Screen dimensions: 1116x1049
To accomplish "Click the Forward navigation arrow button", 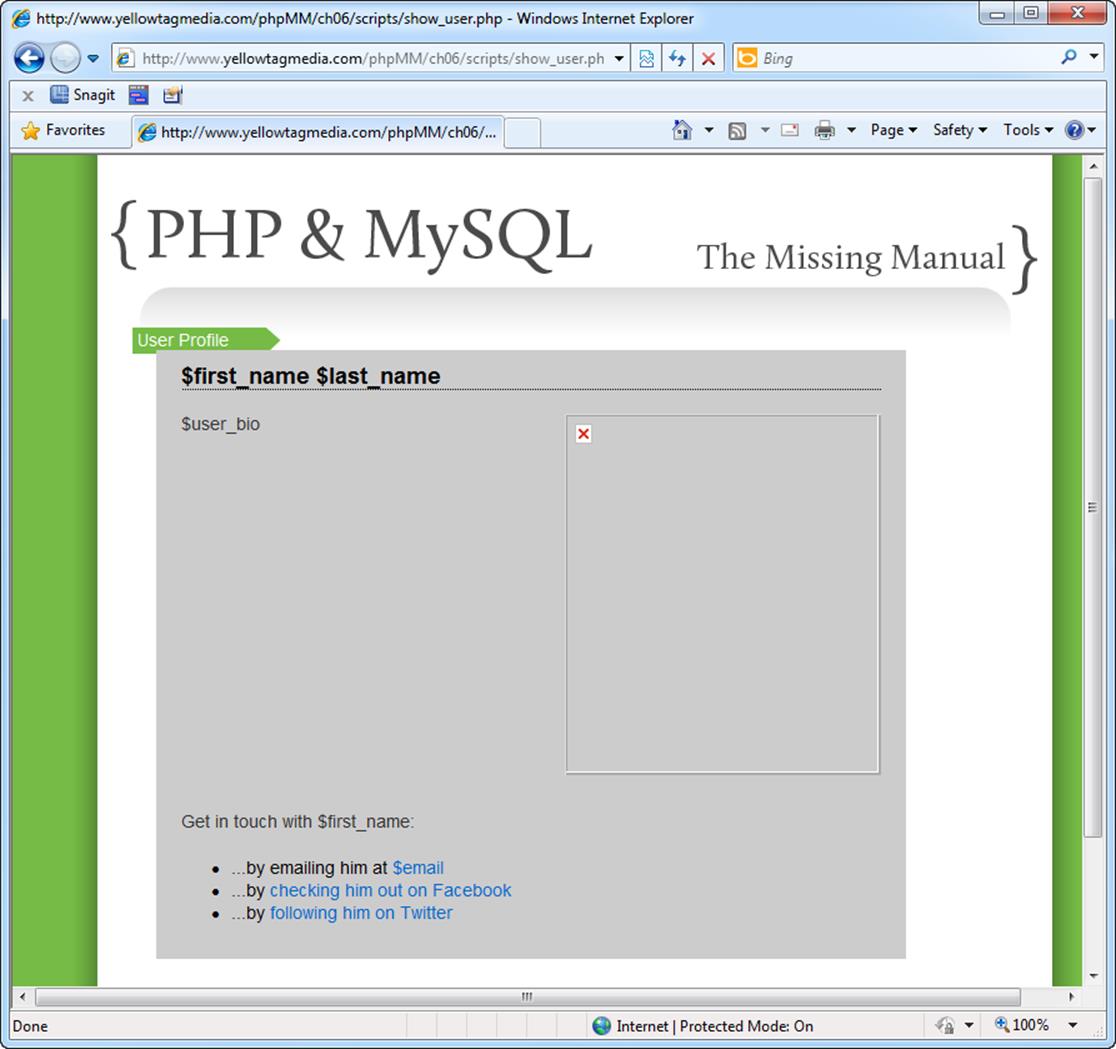I will [x=65, y=58].
